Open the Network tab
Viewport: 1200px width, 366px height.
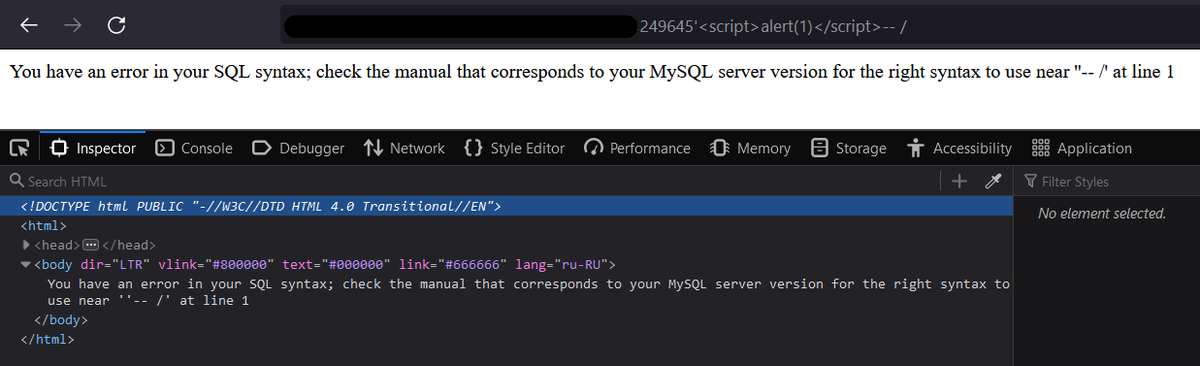tap(404, 148)
